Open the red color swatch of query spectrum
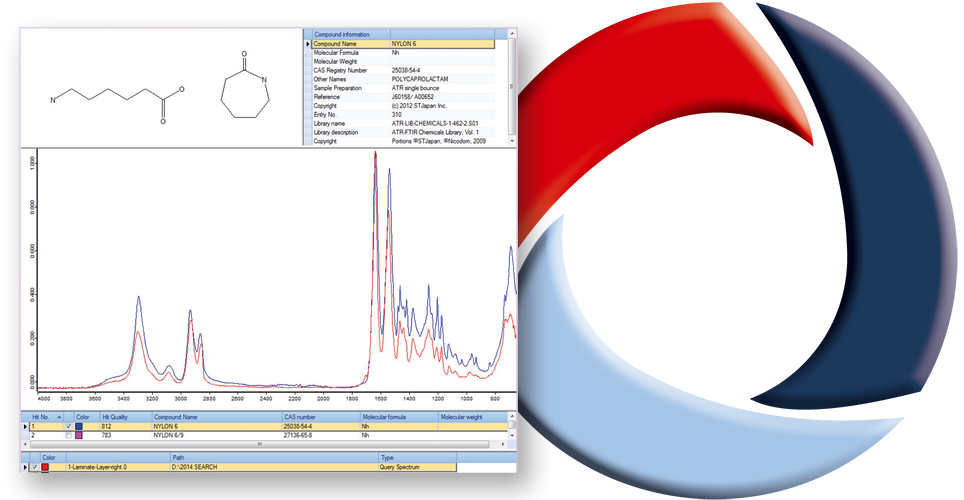 point(45,467)
